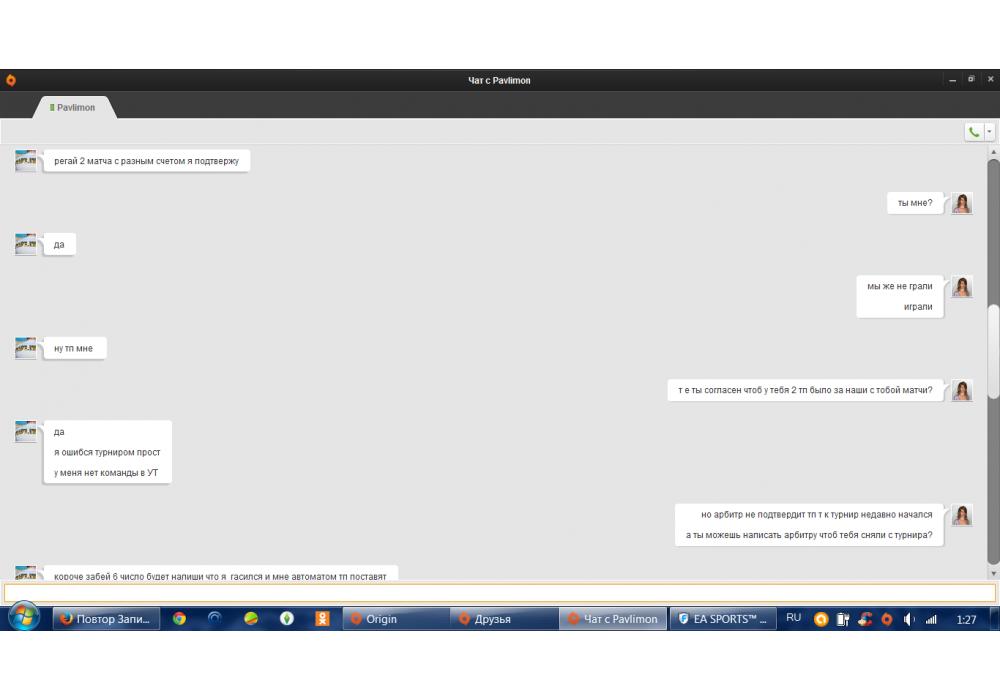Click the message 'мы же не грали'
Image resolution: width=1000 pixels, height=700 pixels.
click(x=899, y=286)
